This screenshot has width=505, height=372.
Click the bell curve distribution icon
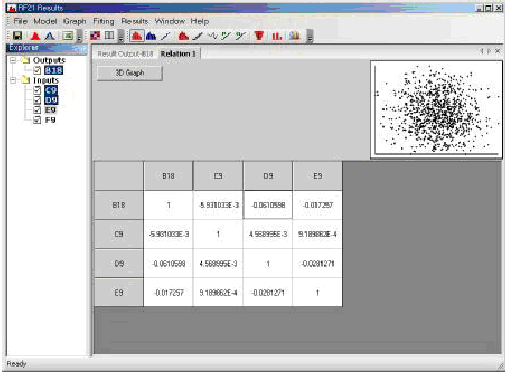pyautogui.click(x=50, y=35)
